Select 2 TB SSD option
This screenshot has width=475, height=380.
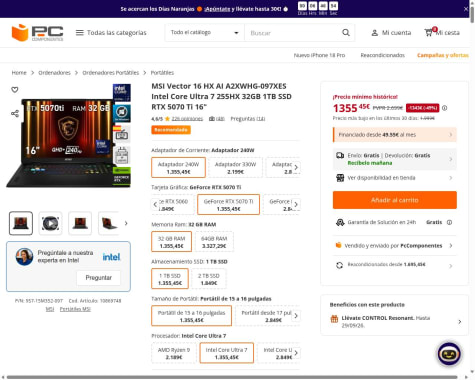tap(209, 279)
